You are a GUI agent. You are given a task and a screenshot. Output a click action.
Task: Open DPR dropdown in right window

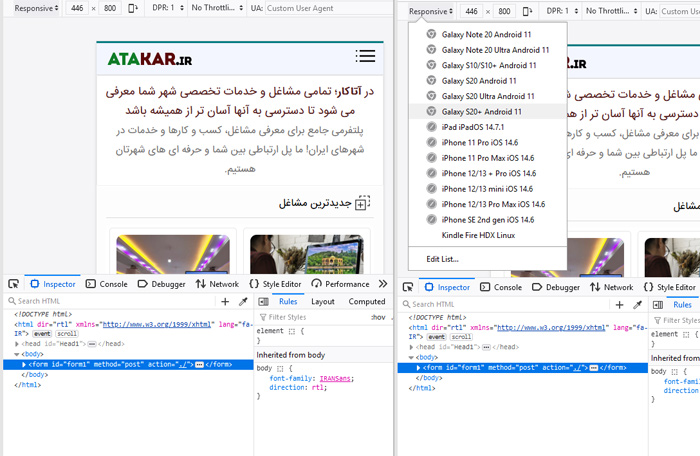click(x=562, y=11)
